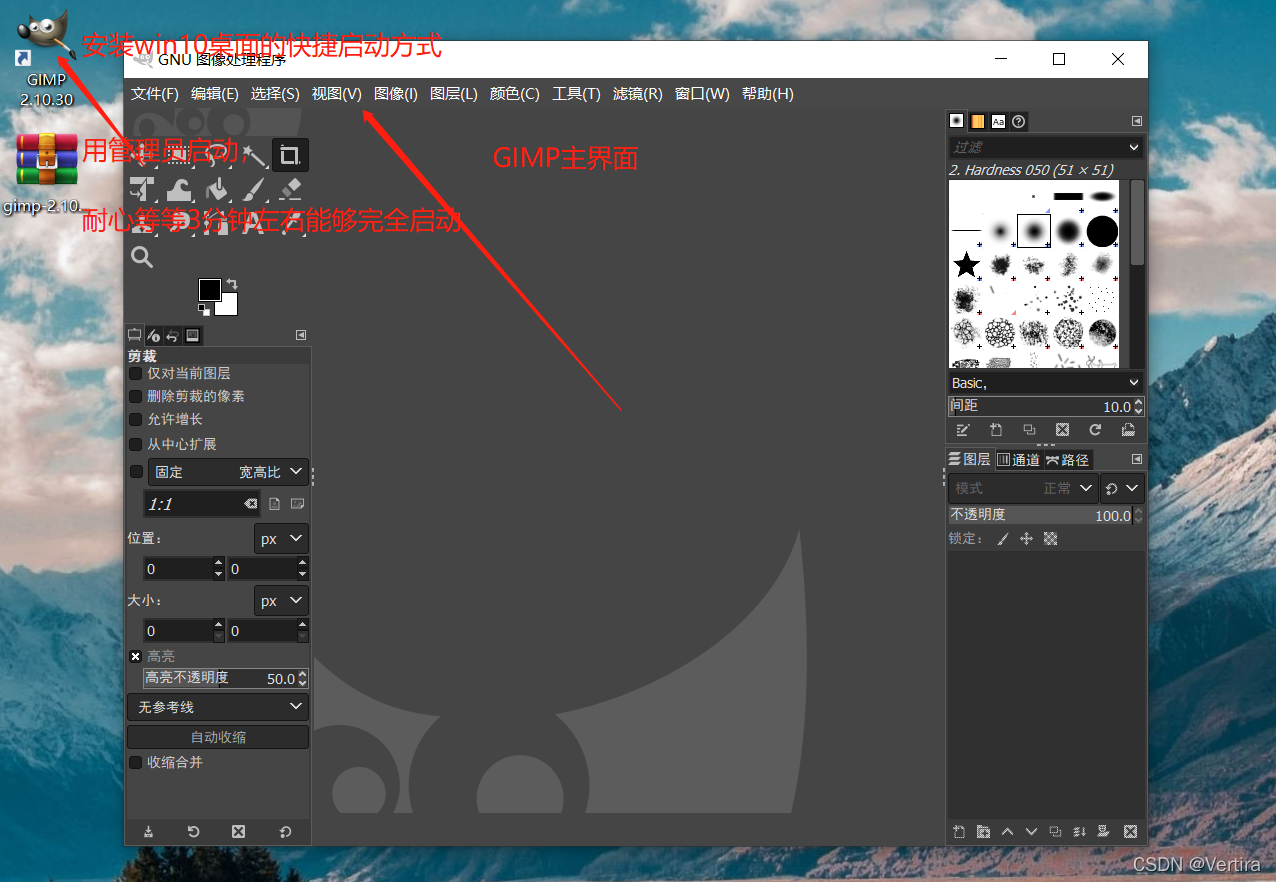Viewport: 1276px width, 882px height.
Task: Enable 仅对当前图层 checkbox
Action: tap(136, 373)
